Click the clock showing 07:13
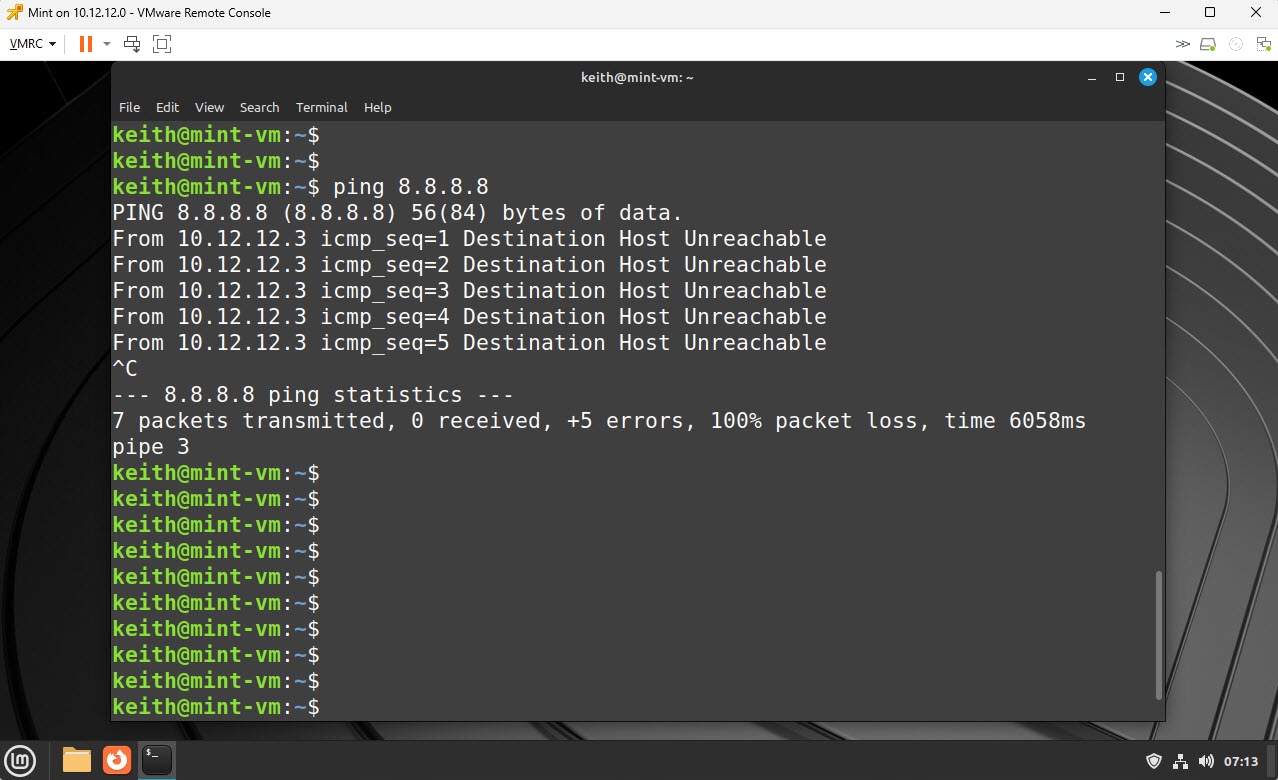 pyautogui.click(x=1240, y=761)
